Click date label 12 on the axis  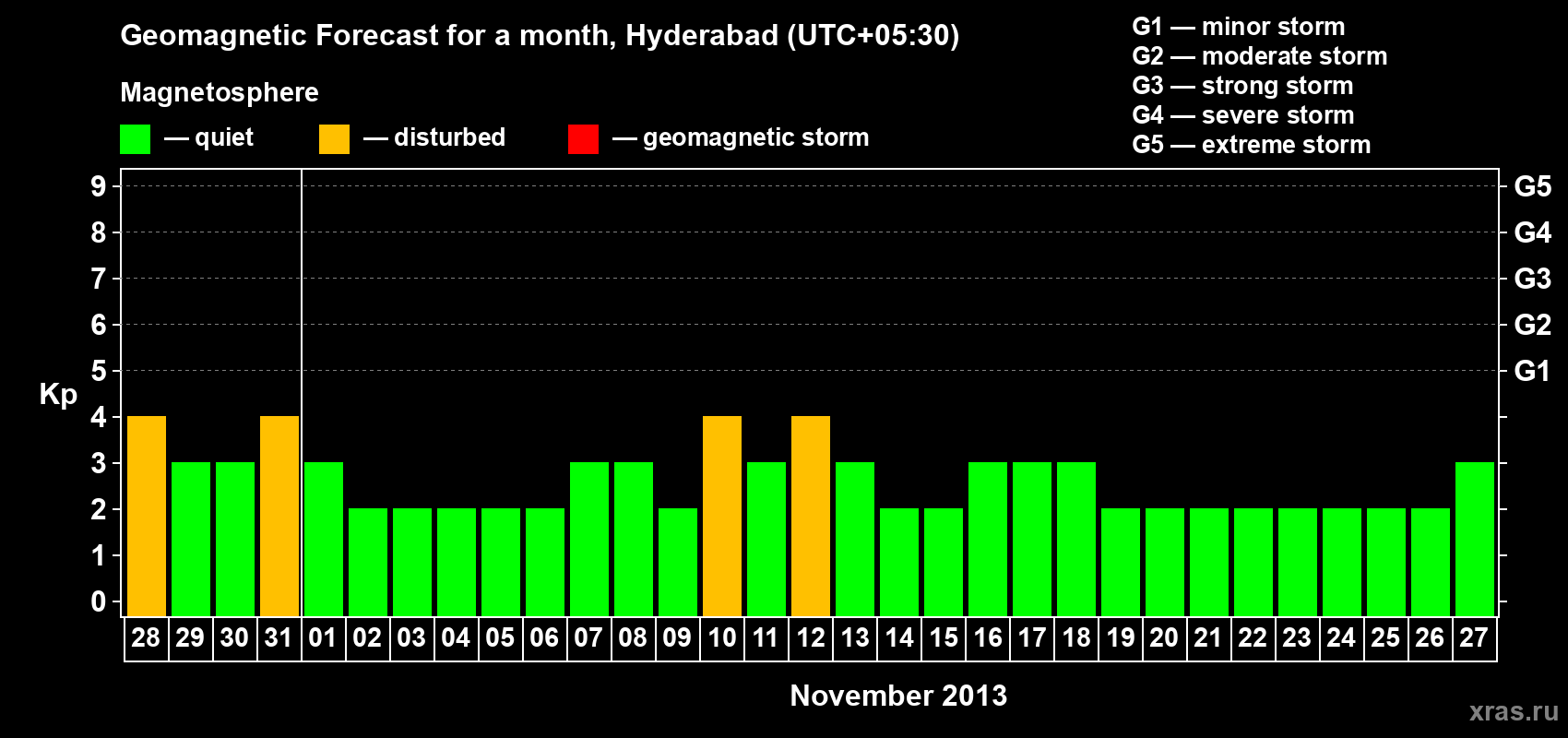810,637
